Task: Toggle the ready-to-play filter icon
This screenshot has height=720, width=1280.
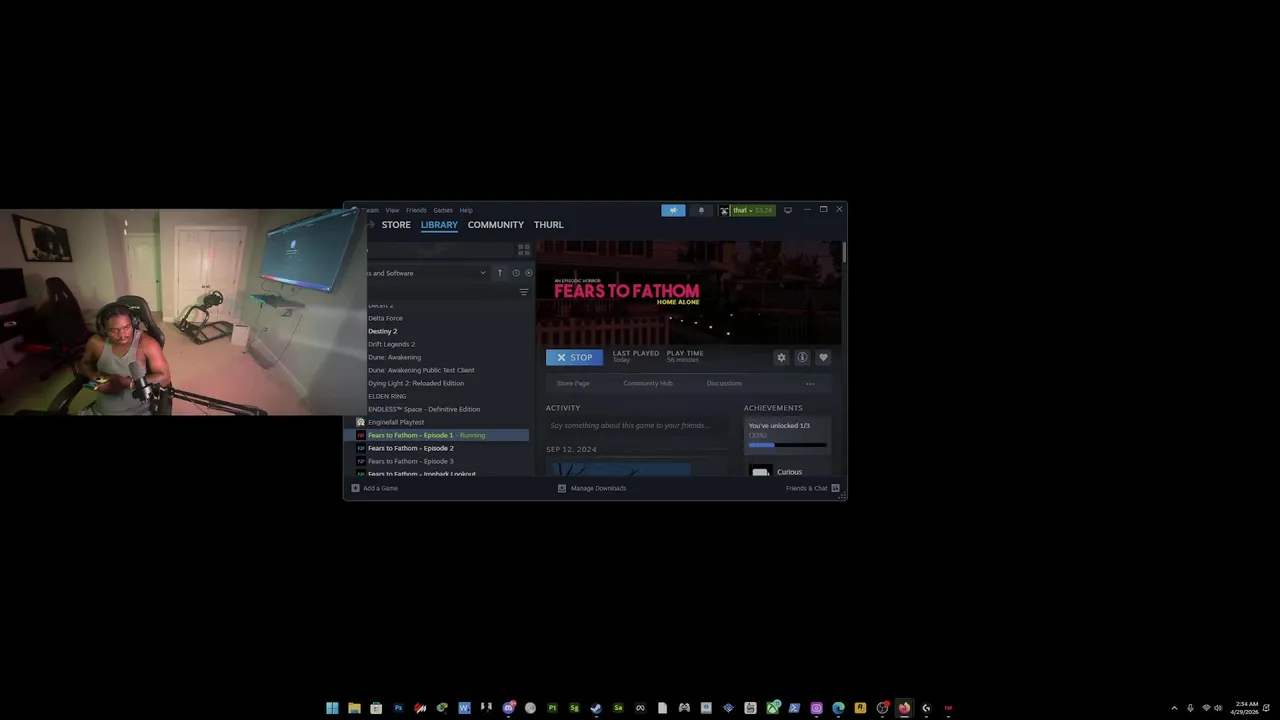Action: [529, 273]
